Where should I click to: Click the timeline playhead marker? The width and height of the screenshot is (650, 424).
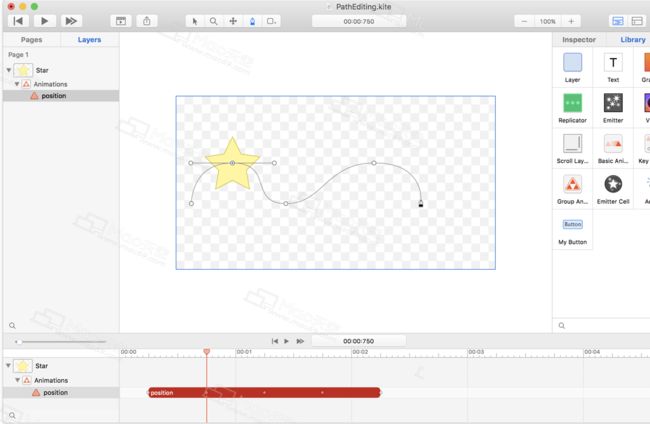pyautogui.click(x=206, y=351)
